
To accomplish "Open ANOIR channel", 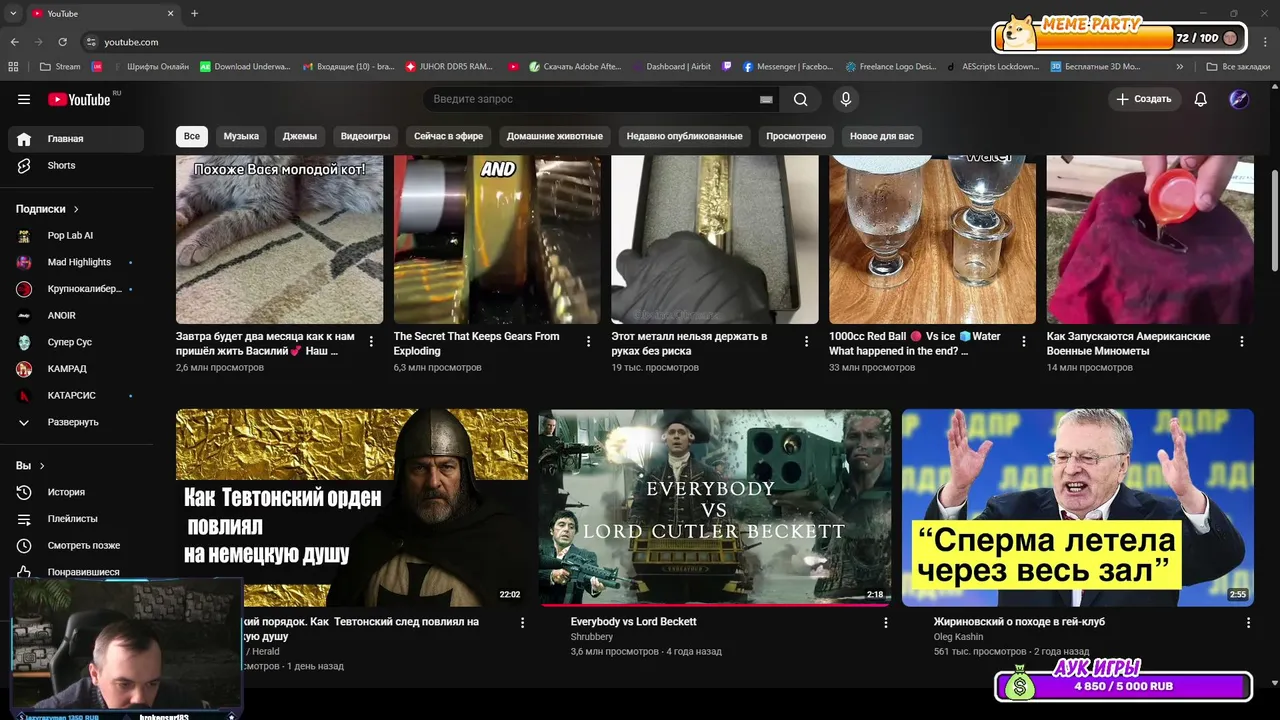I will [76, 315].
